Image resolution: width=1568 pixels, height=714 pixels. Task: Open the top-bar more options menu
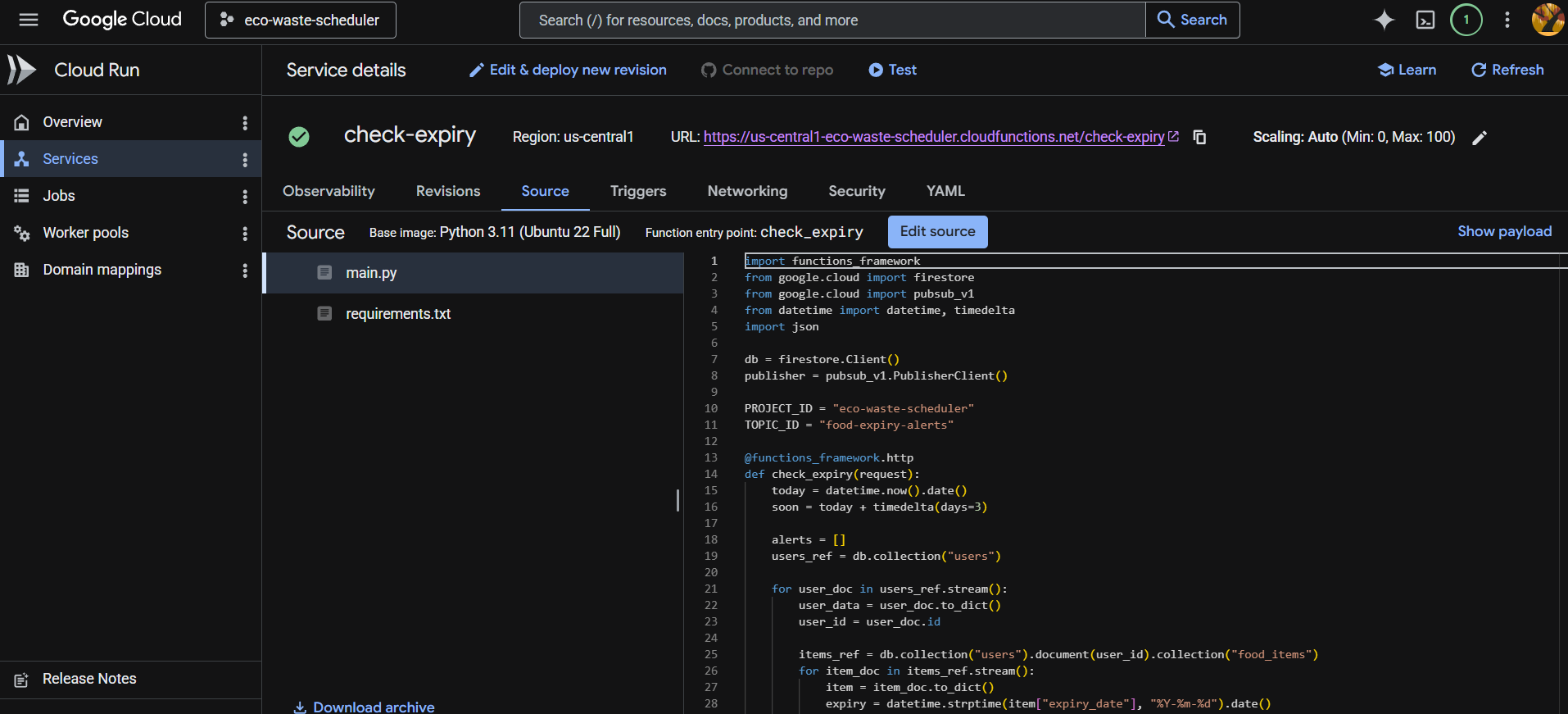tap(1507, 20)
